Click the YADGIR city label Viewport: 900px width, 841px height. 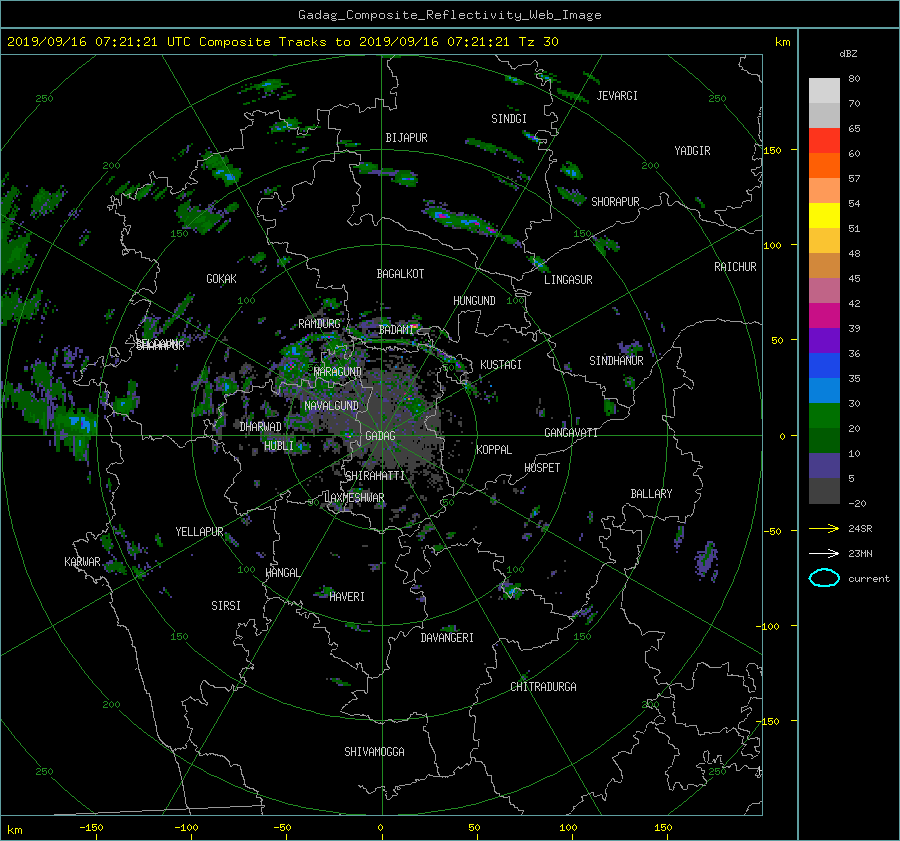coord(692,151)
